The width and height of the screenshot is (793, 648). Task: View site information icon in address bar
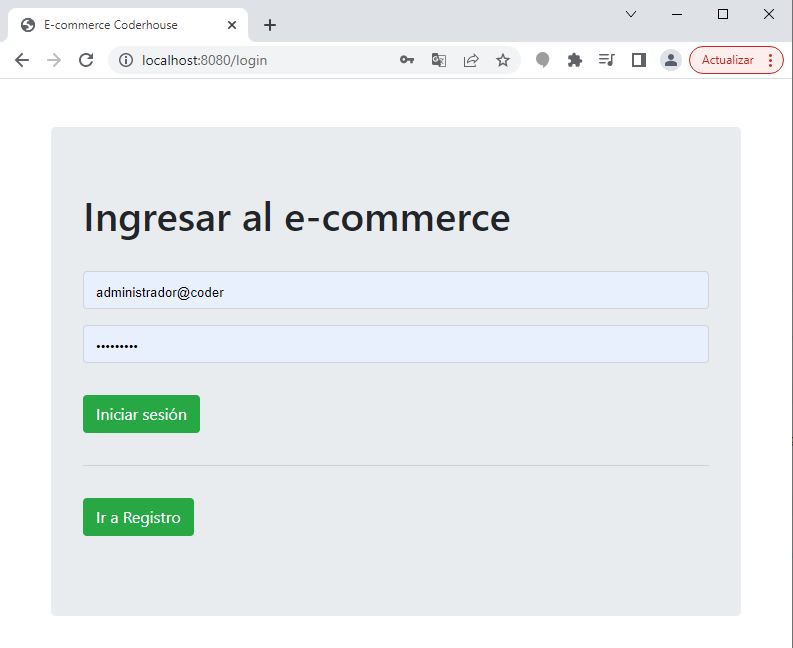point(125,60)
